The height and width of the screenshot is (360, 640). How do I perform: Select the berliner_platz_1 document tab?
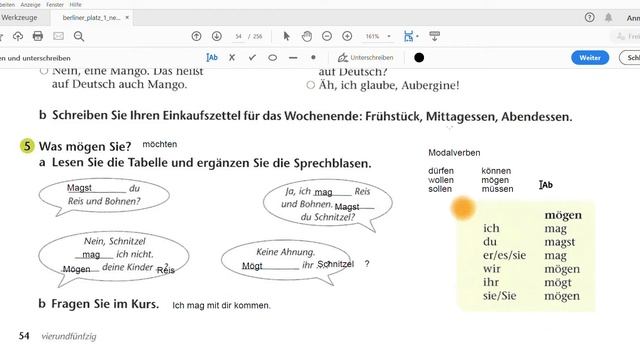91,18
